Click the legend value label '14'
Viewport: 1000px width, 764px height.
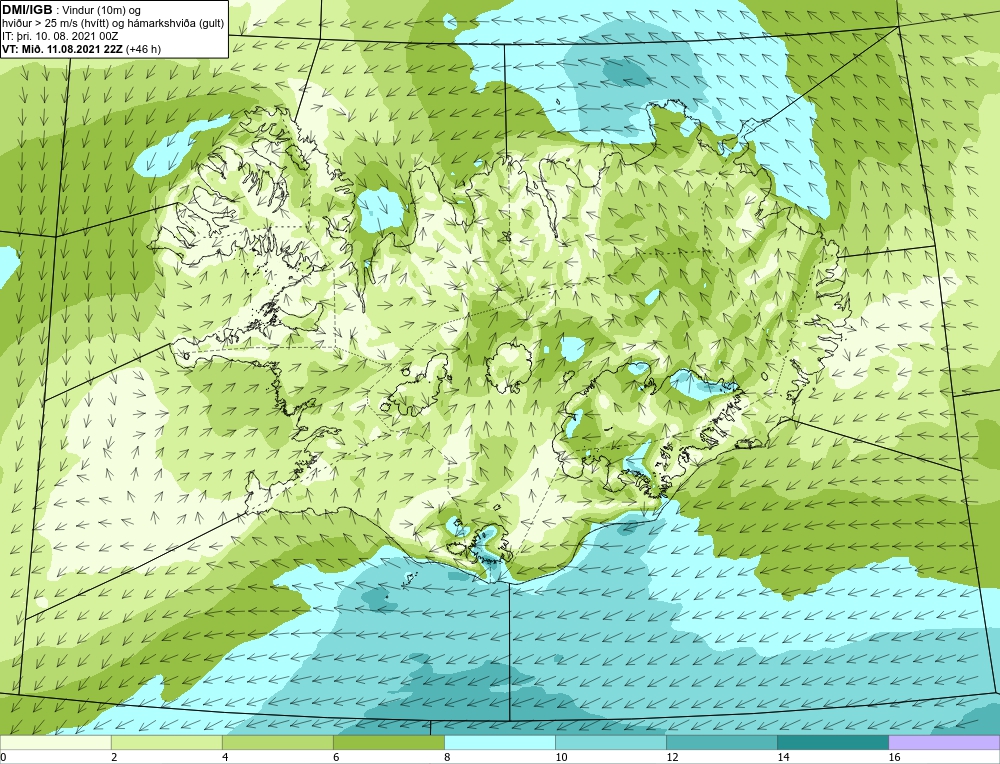[x=783, y=757]
